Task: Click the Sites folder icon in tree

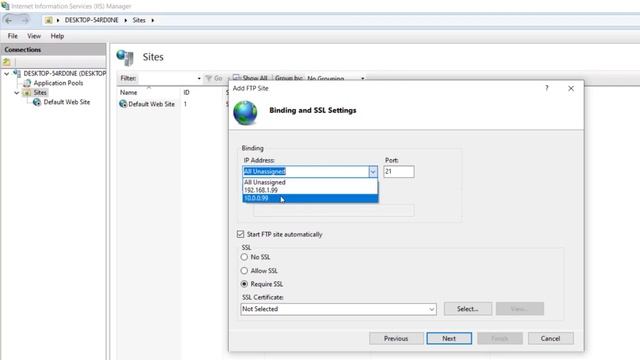Action: 27,93
